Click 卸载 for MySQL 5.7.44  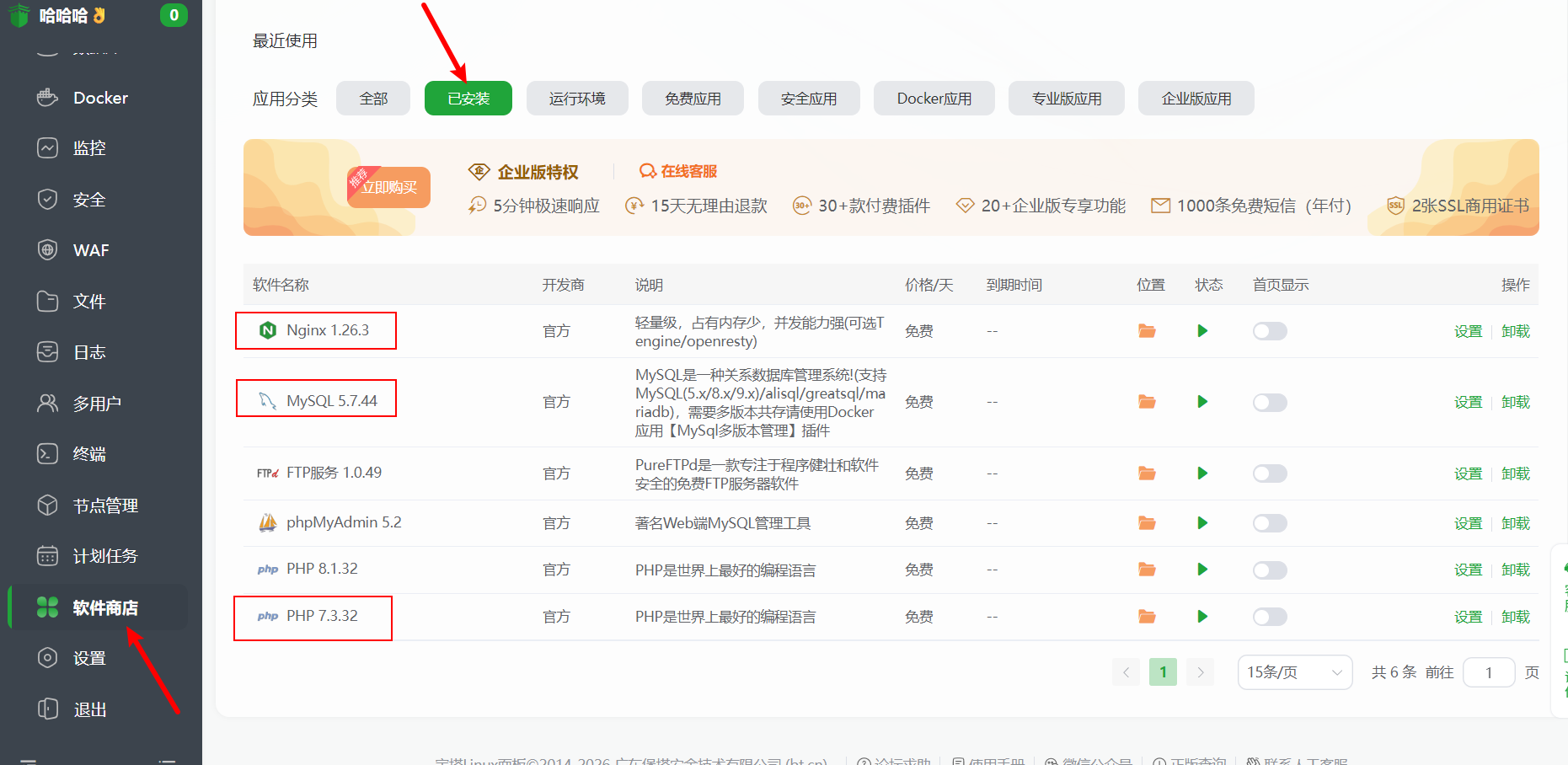point(1515,402)
